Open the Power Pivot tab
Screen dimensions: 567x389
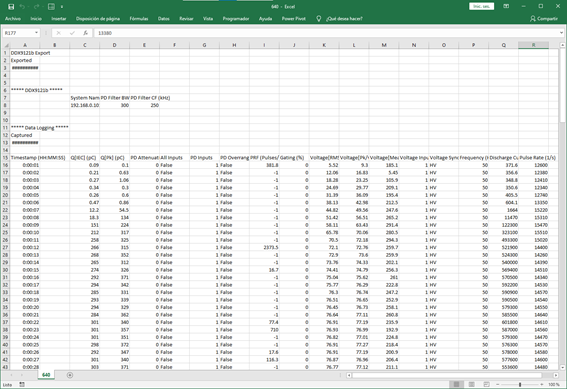click(294, 18)
